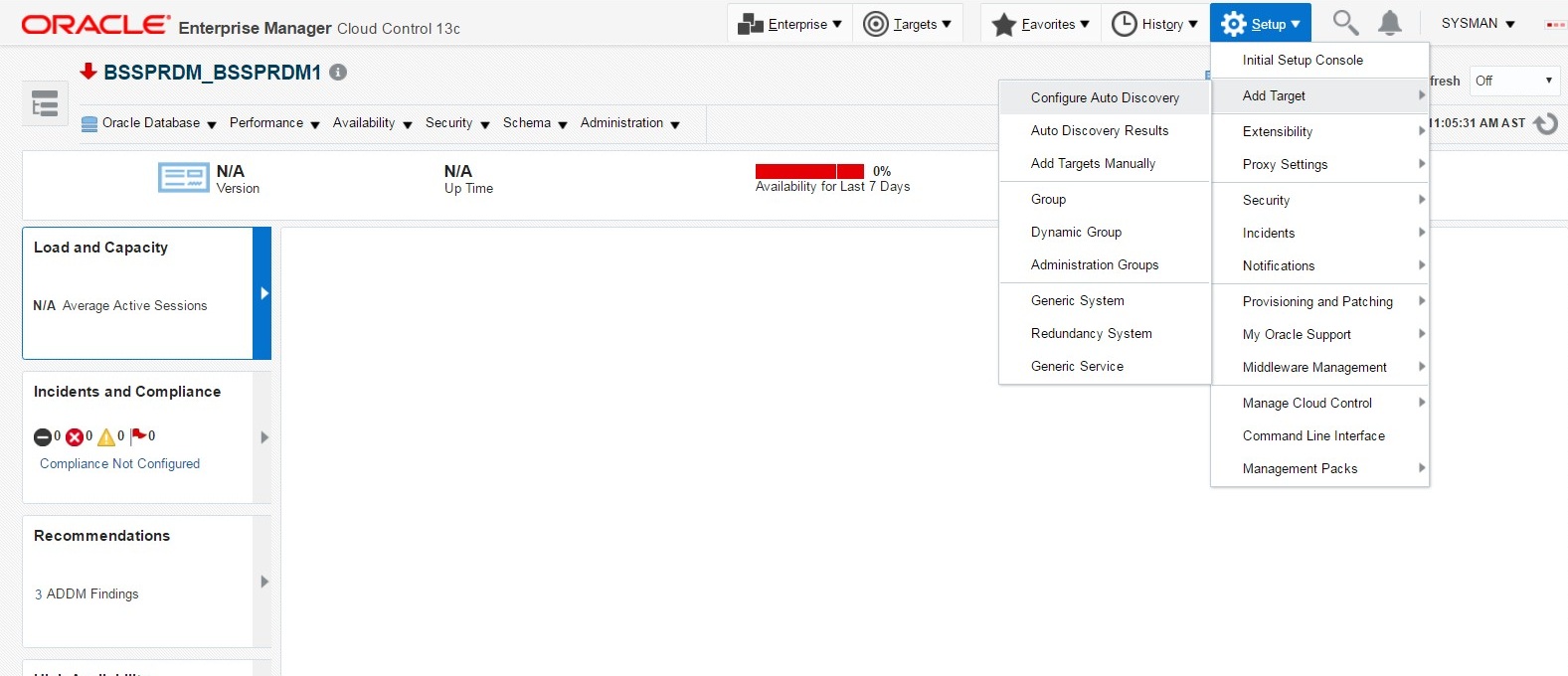Click the red down status arrow
1568x676 pixels.
pyautogui.click(x=88, y=71)
